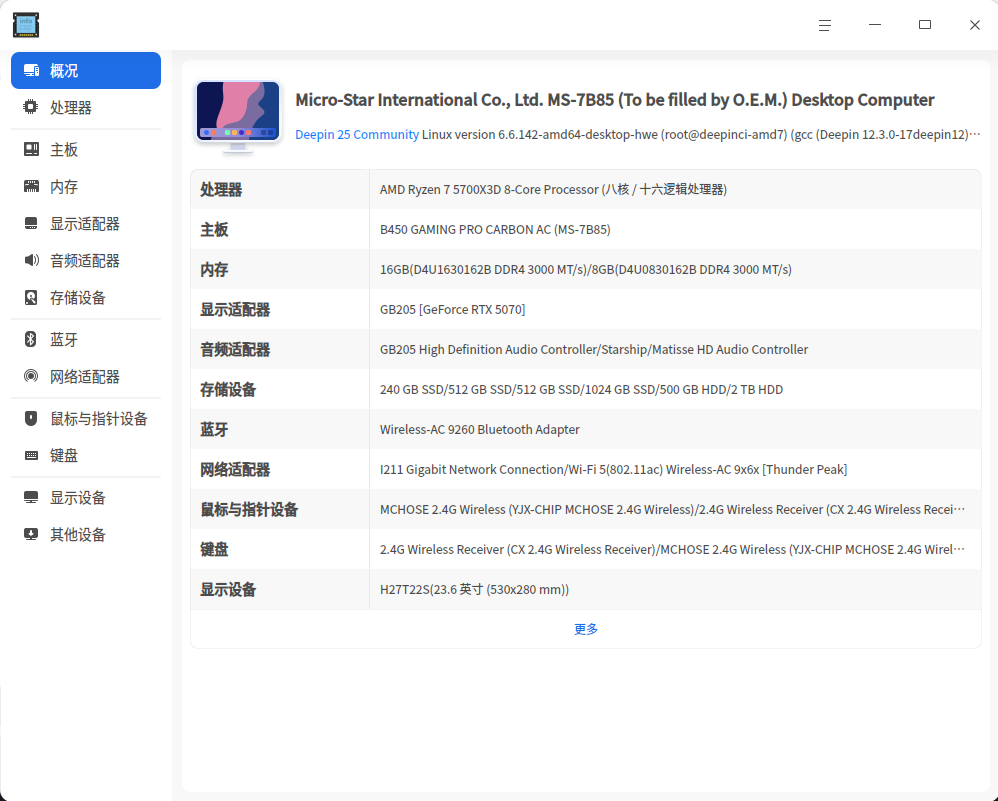Switch to the 主板 sidebar section
This screenshot has height=801, width=998.
(x=86, y=150)
